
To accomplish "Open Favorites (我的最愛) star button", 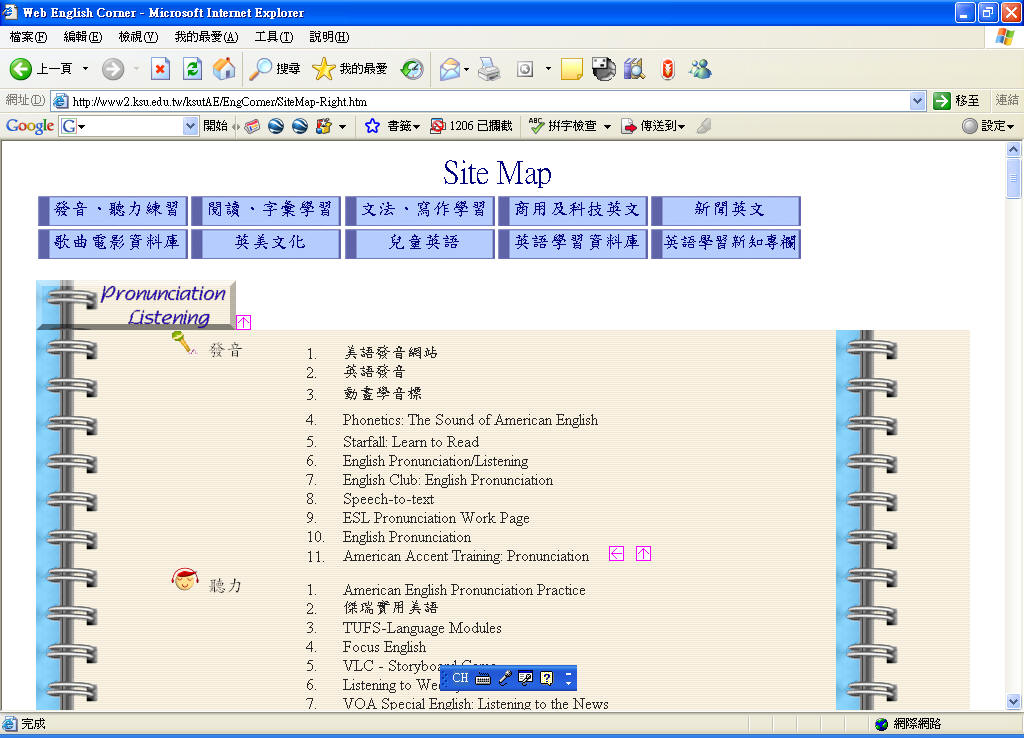I will [349, 69].
